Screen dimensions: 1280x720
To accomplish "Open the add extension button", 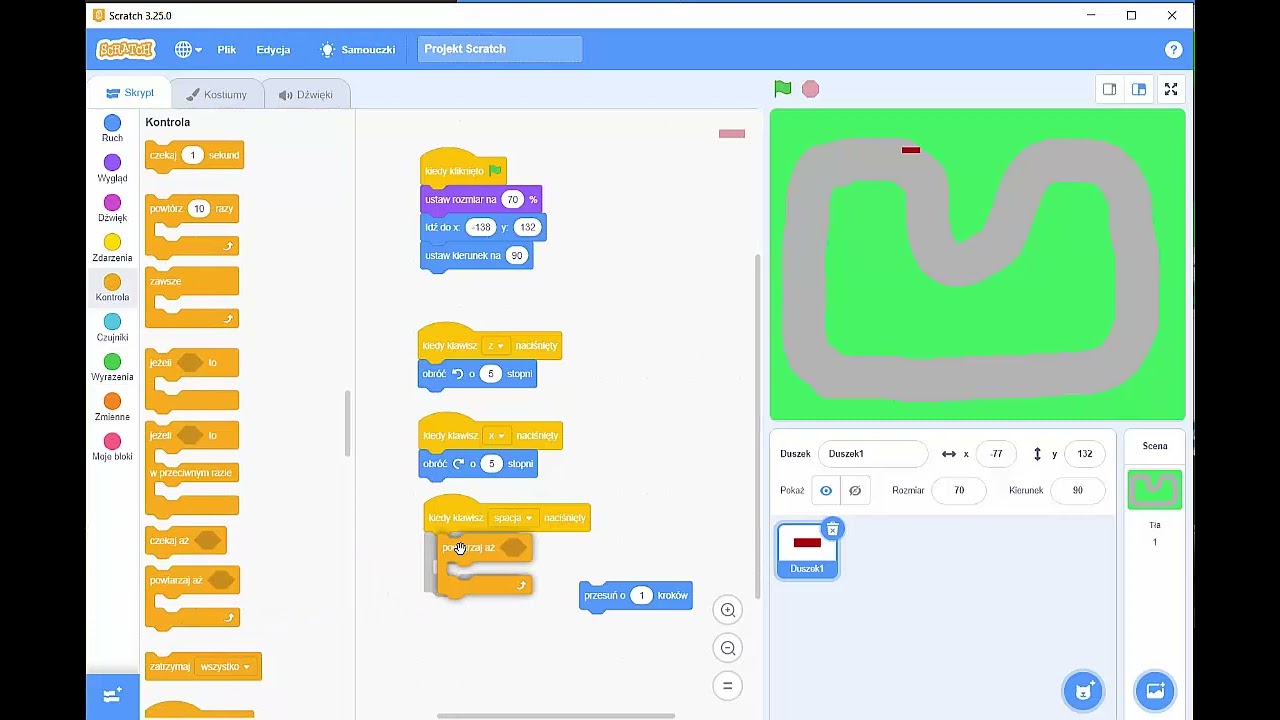I will point(112,694).
